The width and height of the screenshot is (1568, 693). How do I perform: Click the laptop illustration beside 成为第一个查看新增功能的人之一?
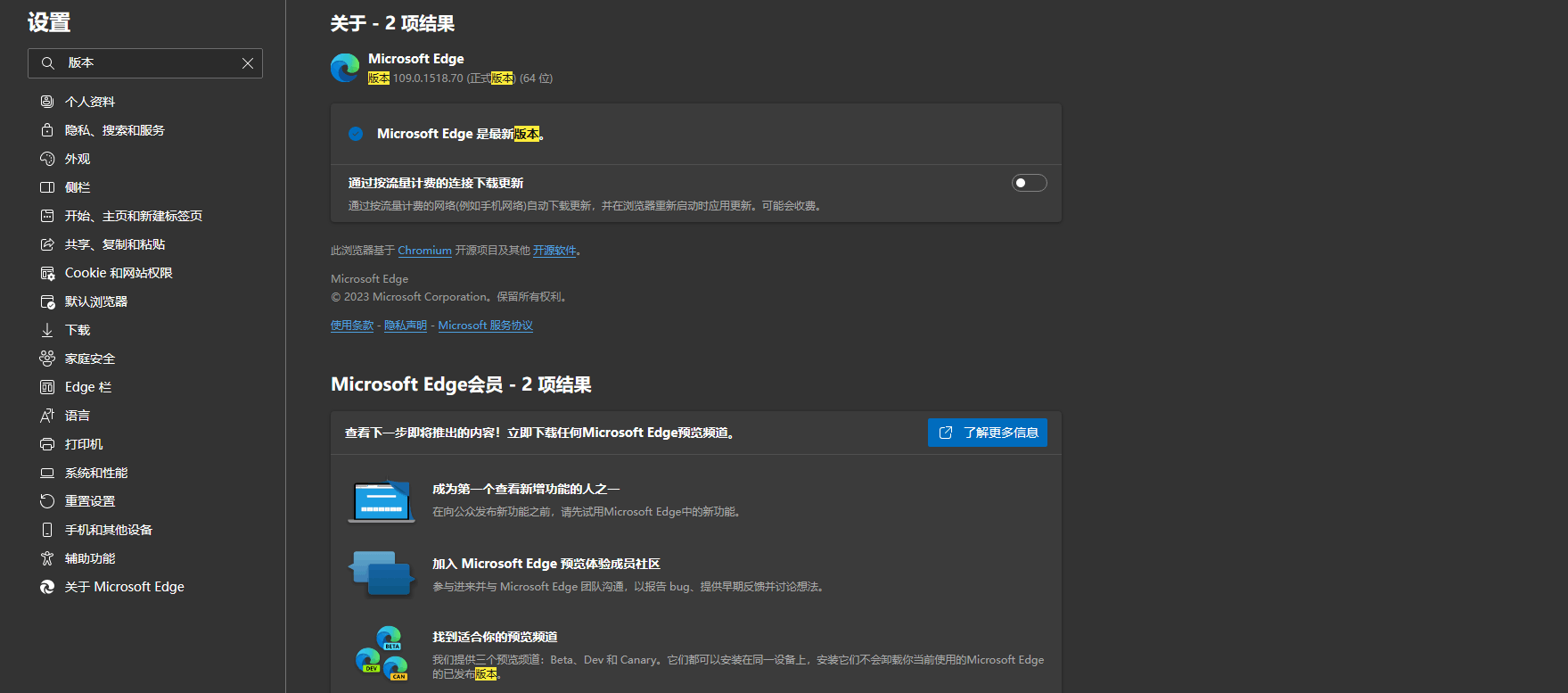coord(382,501)
